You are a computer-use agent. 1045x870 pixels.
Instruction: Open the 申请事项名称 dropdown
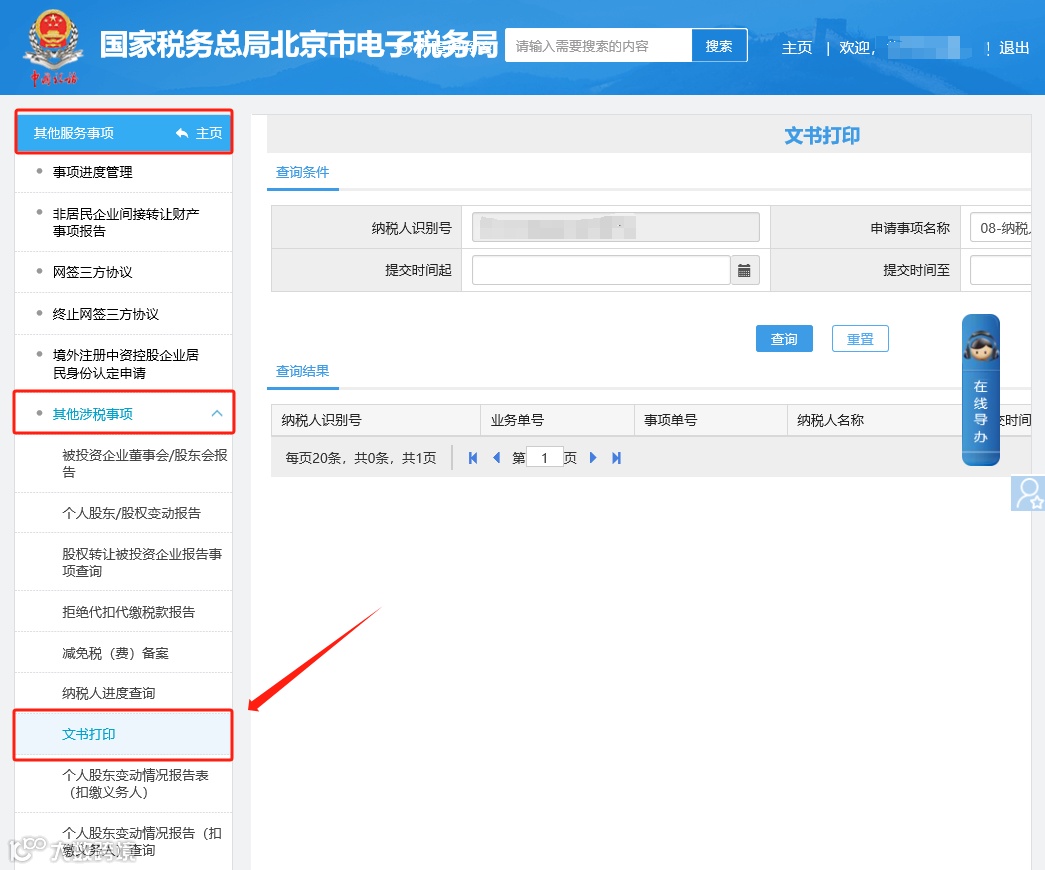click(1000, 228)
